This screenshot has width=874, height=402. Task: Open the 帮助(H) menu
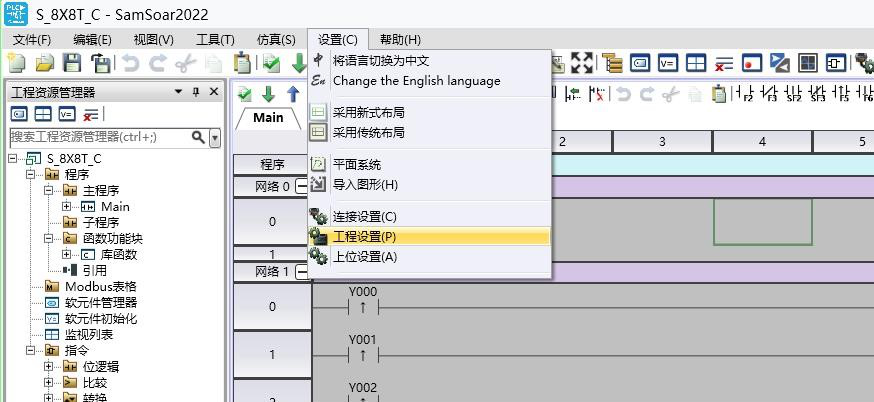(399, 39)
